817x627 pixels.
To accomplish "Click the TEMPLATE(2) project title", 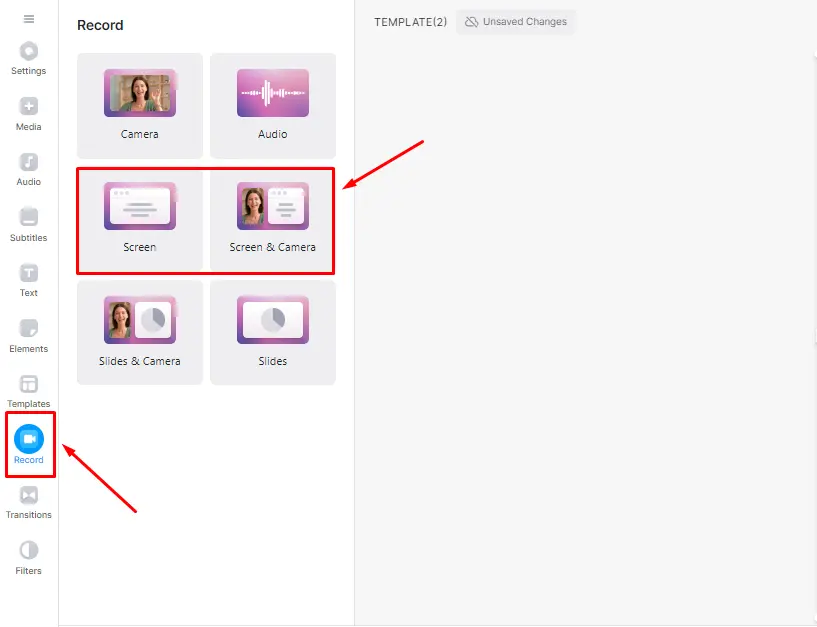I will pos(411,22).
